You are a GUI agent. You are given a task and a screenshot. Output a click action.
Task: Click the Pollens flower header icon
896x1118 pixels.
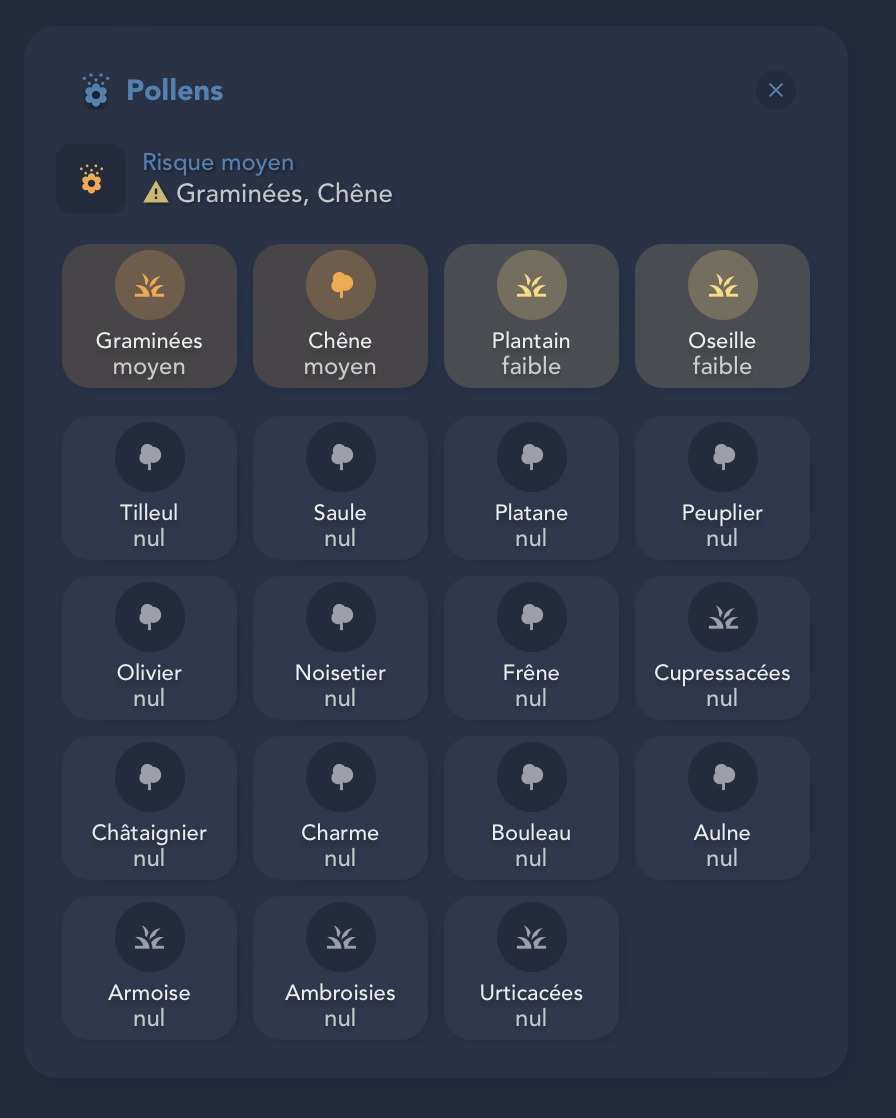click(96, 91)
